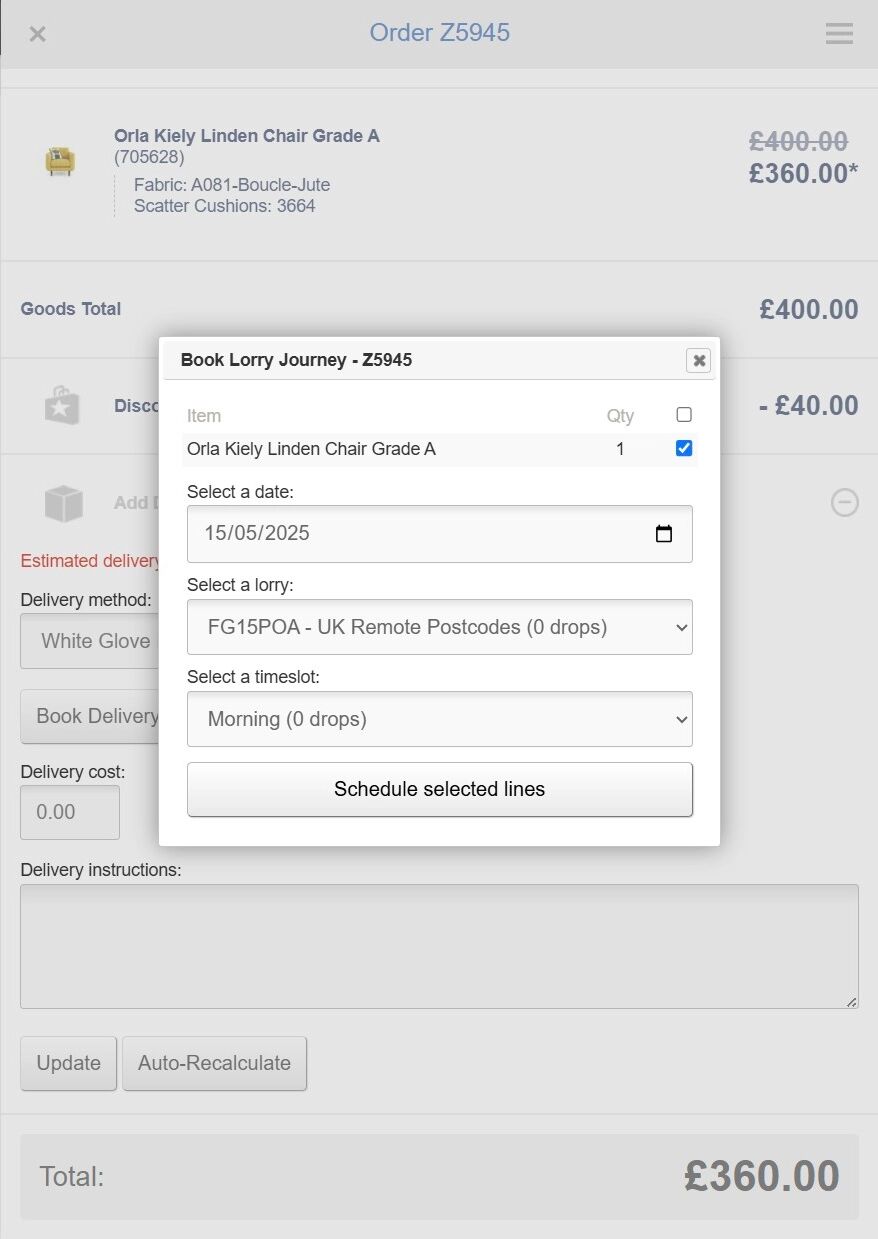
Task: Collapse the delivery section minus icon
Action: [844, 502]
